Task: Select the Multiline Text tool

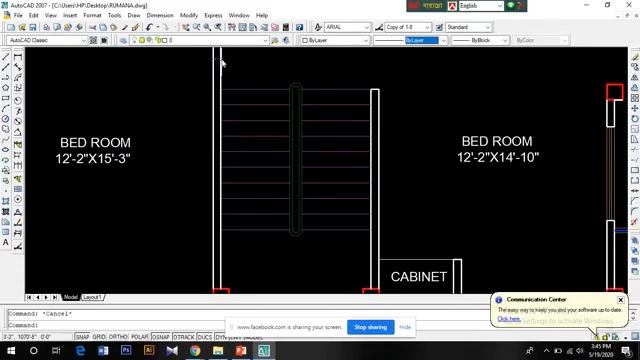Action: tap(6, 242)
